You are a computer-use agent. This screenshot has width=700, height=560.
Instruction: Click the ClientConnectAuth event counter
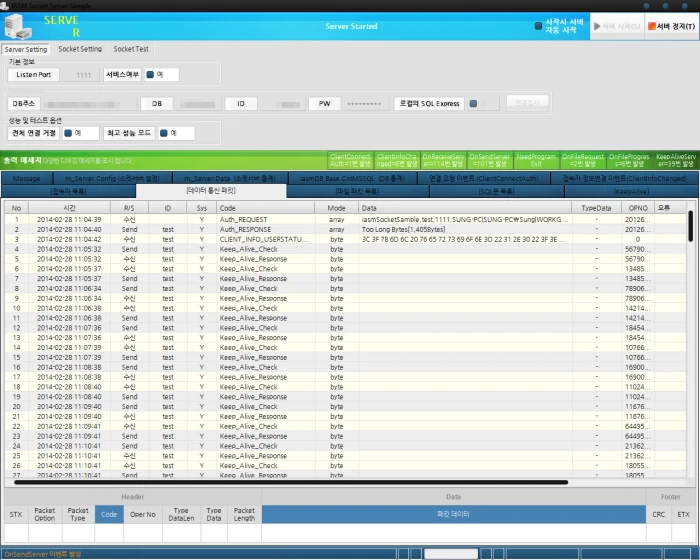click(350, 160)
